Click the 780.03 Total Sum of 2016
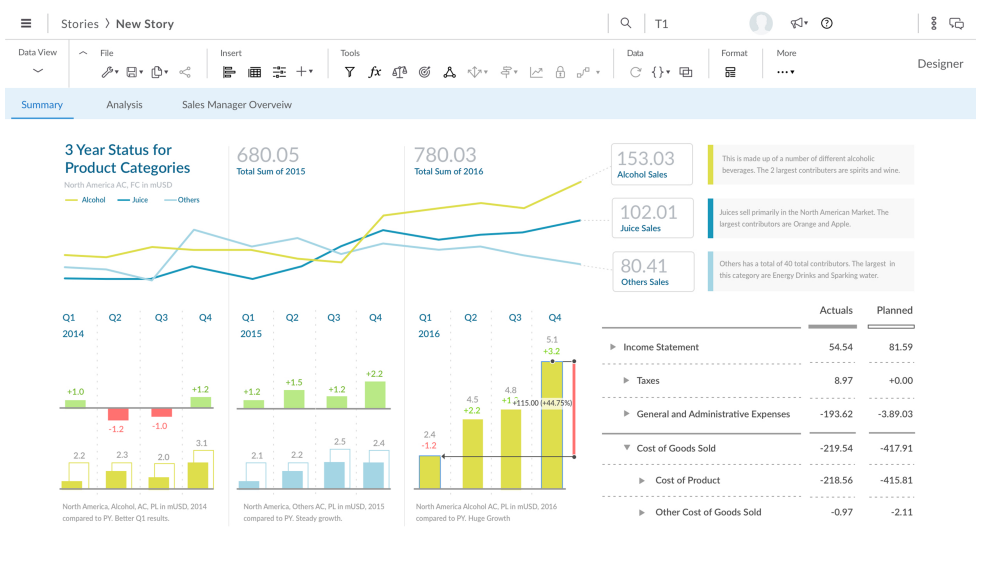Image resolution: width=994 pixels, height=569 pixels. click(x=448, y=161)
